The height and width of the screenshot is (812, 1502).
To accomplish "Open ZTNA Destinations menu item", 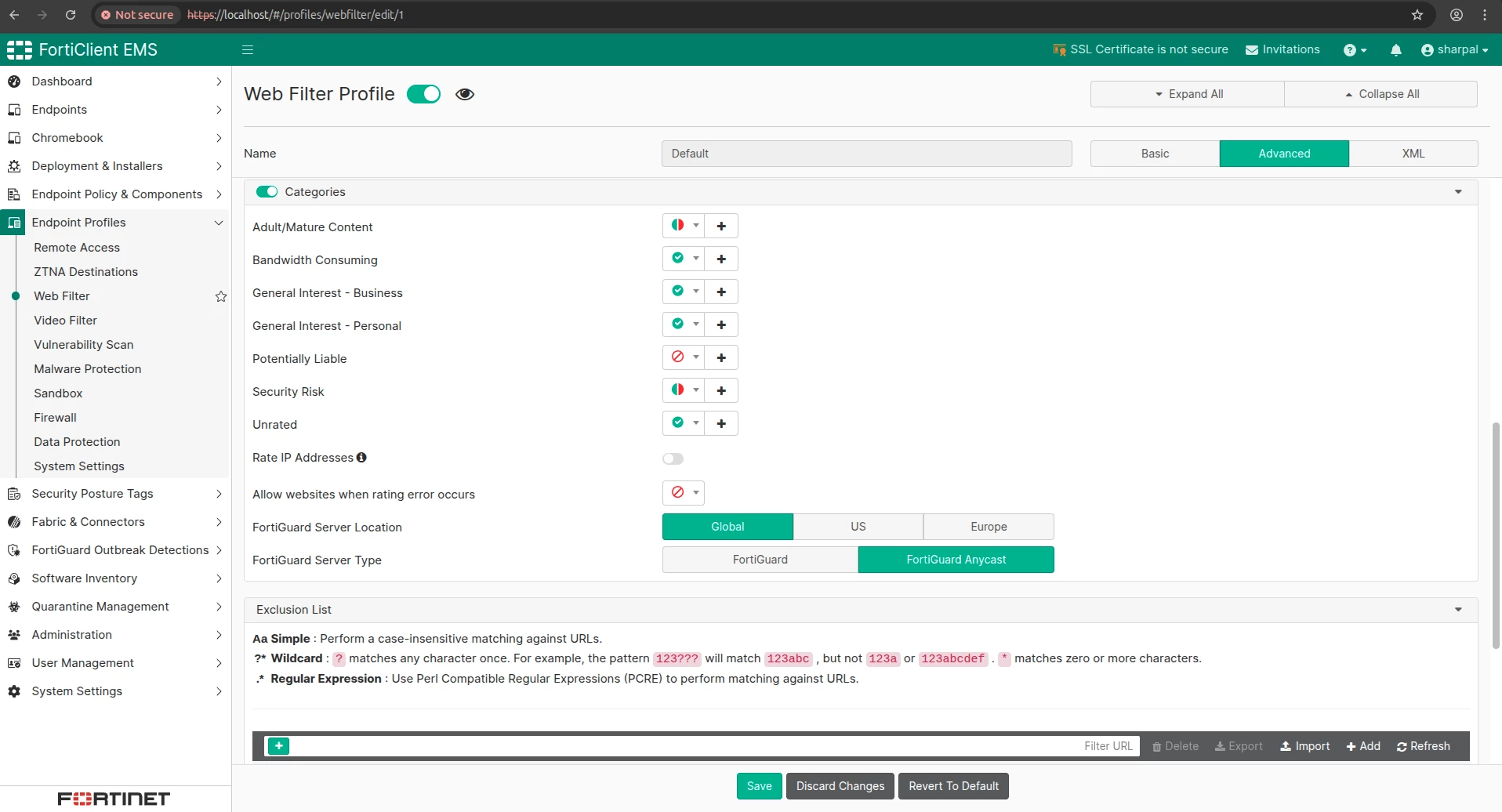I will coord(86,272).
